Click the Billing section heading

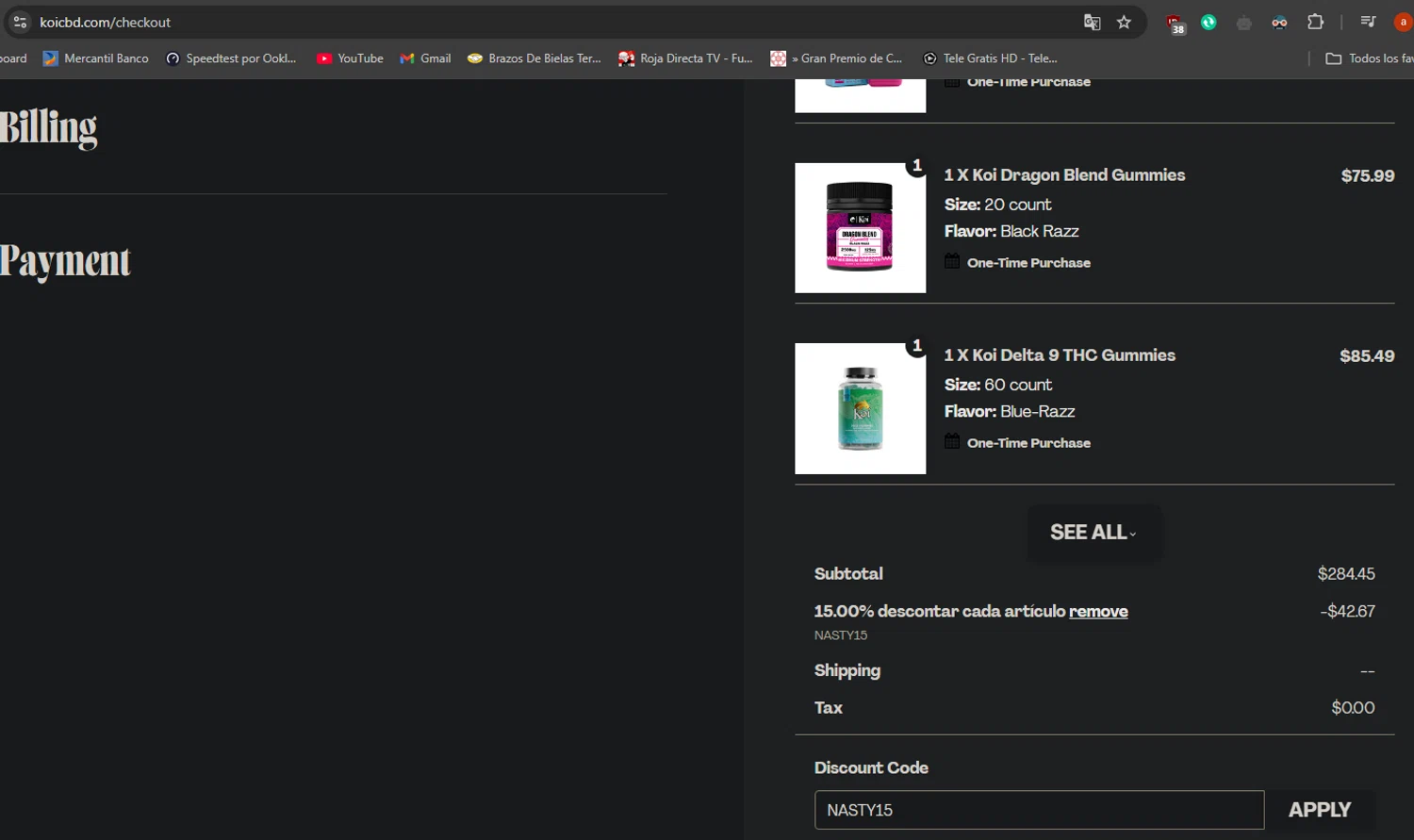pos(48,128)
